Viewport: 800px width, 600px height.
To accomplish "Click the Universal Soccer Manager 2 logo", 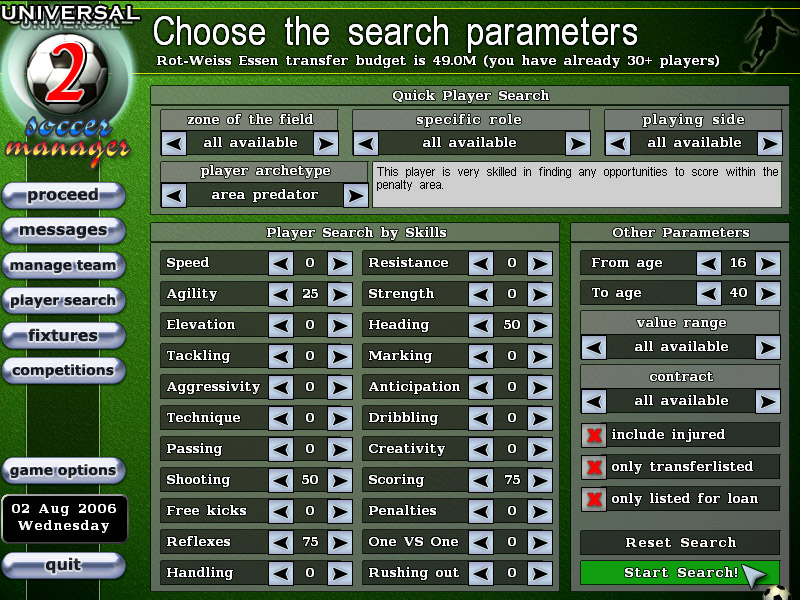I will 67,85.
